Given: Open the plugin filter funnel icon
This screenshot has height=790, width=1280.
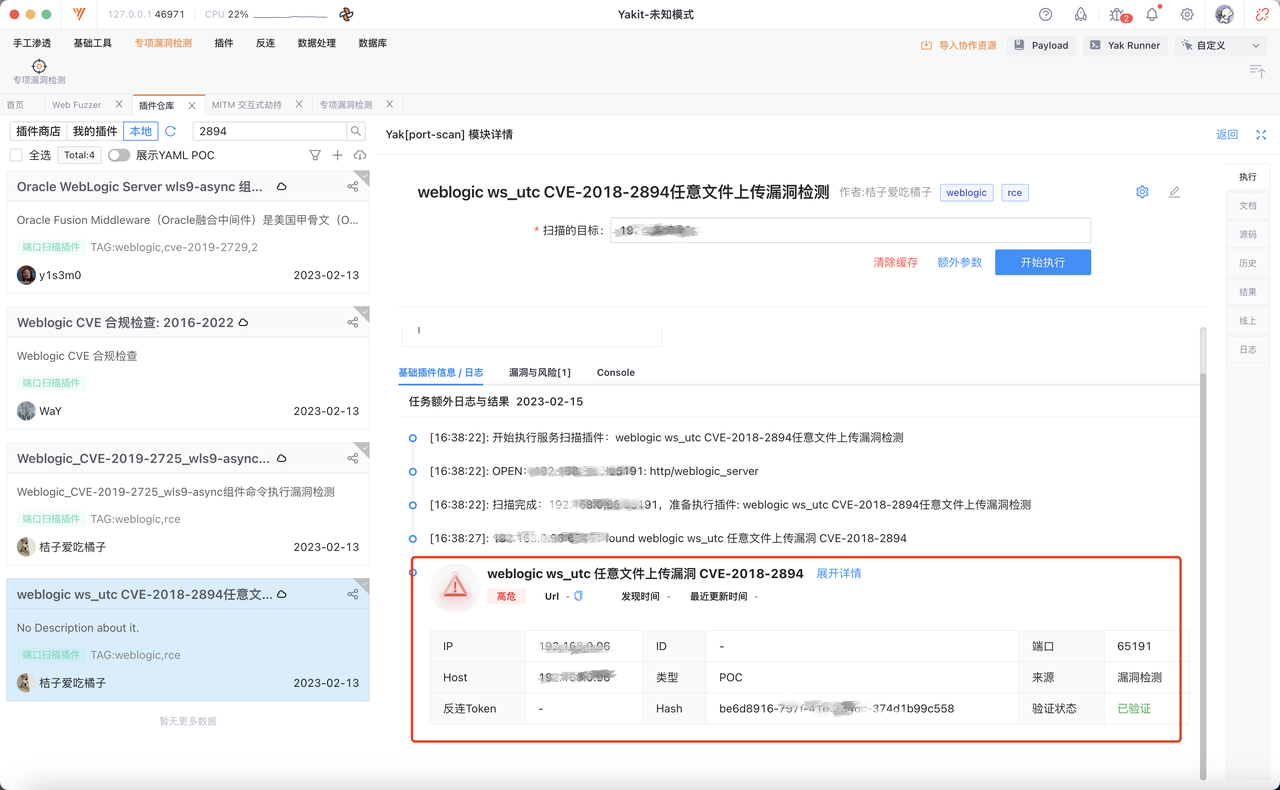Looking at the screenshot, I should 315,155.
